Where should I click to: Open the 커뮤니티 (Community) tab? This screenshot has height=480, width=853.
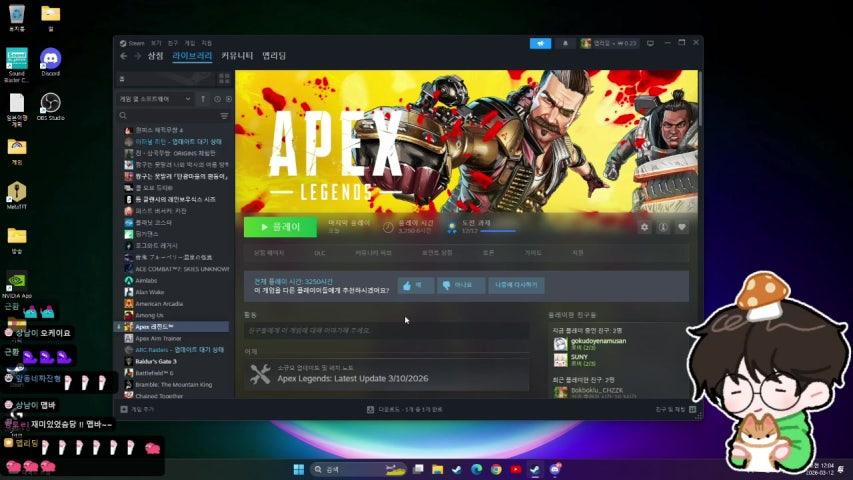pos(237,56)
